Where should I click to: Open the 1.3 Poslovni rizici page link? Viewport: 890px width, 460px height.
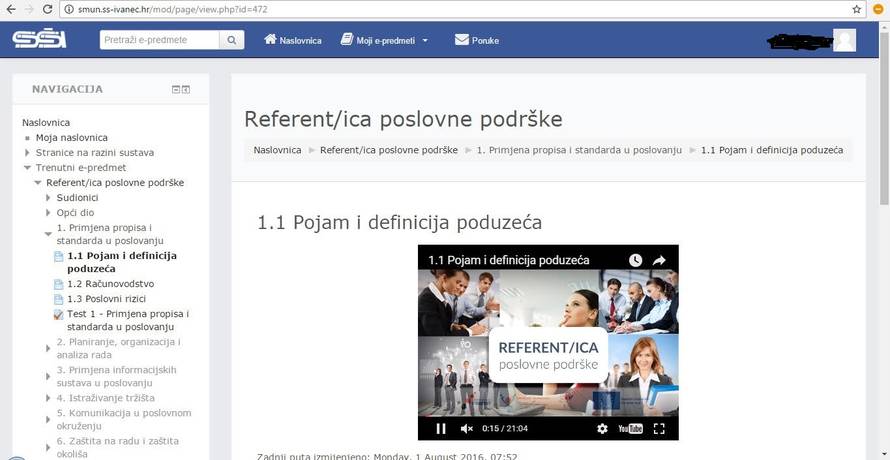click(107, 299)
